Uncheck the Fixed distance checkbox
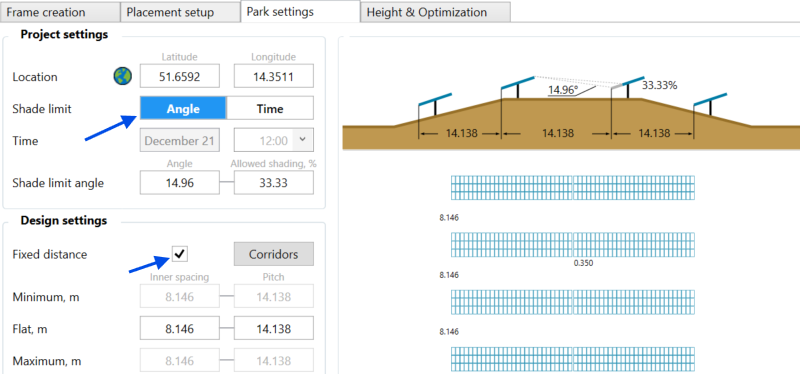The height and width of the screenshot is (374, 800). pyautogui.click(x=180, y=253)
